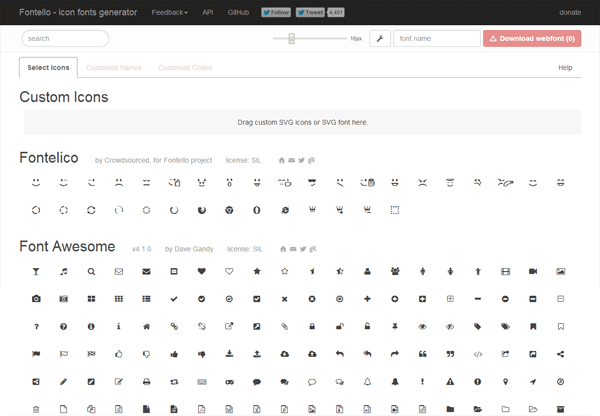The width and height of the screenshot is (600, 416).
Task: Select the plain question mark icon
Action: pos(36,326)
